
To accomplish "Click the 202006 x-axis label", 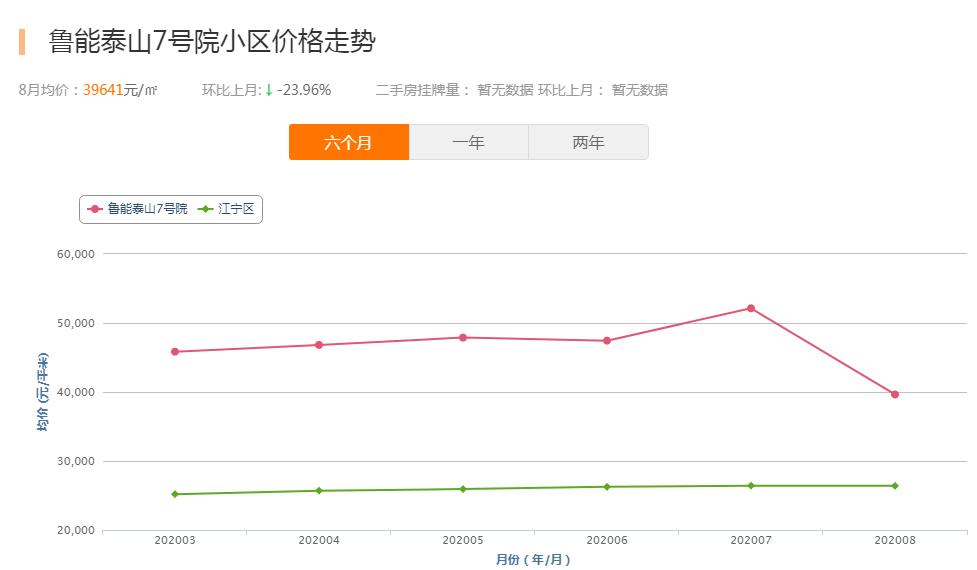I will [607, 540].
